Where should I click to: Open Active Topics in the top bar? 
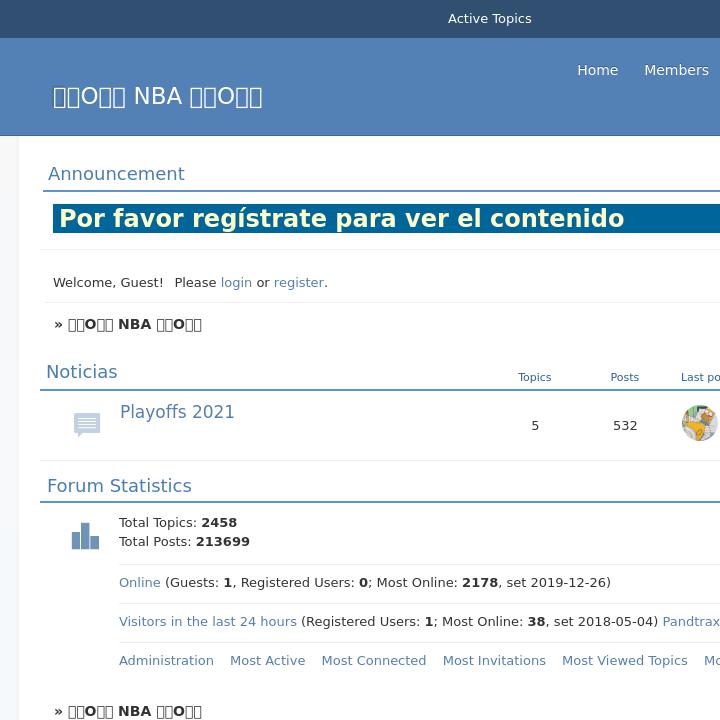coord(489,19)
